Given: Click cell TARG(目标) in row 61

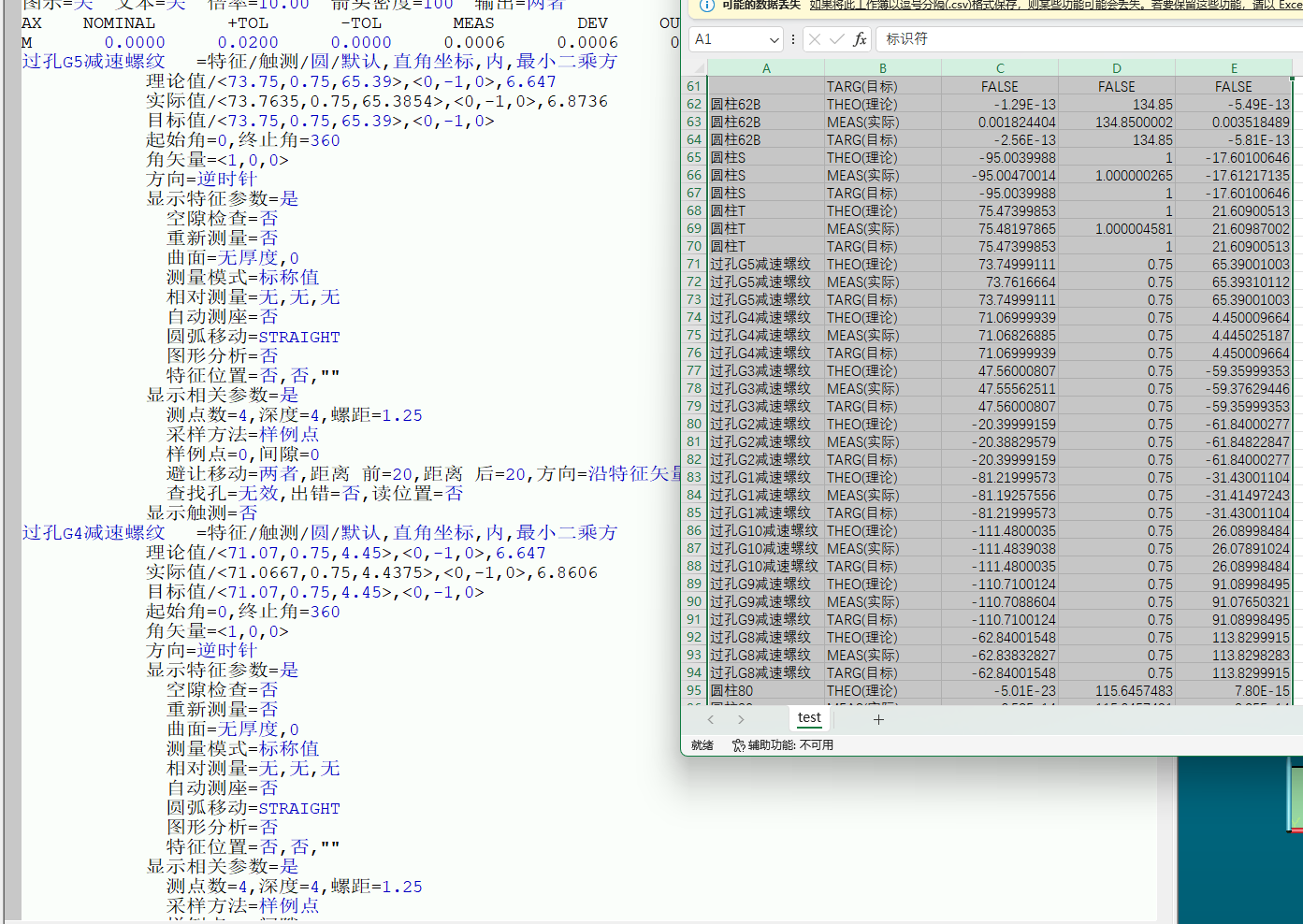Looking at the screenshot, I should (882, 86).
